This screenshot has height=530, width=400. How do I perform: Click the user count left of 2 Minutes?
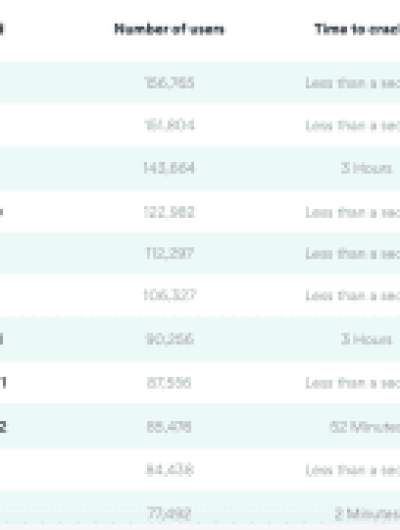coord(169,514)
